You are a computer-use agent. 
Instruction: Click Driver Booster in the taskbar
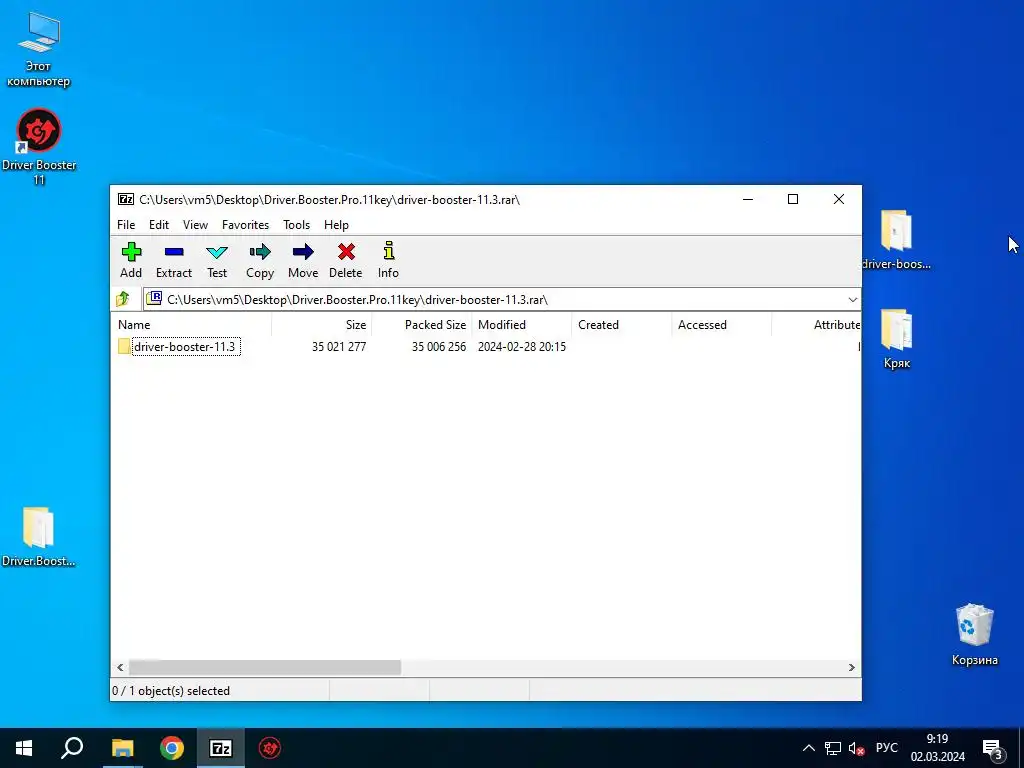[270, 748]
